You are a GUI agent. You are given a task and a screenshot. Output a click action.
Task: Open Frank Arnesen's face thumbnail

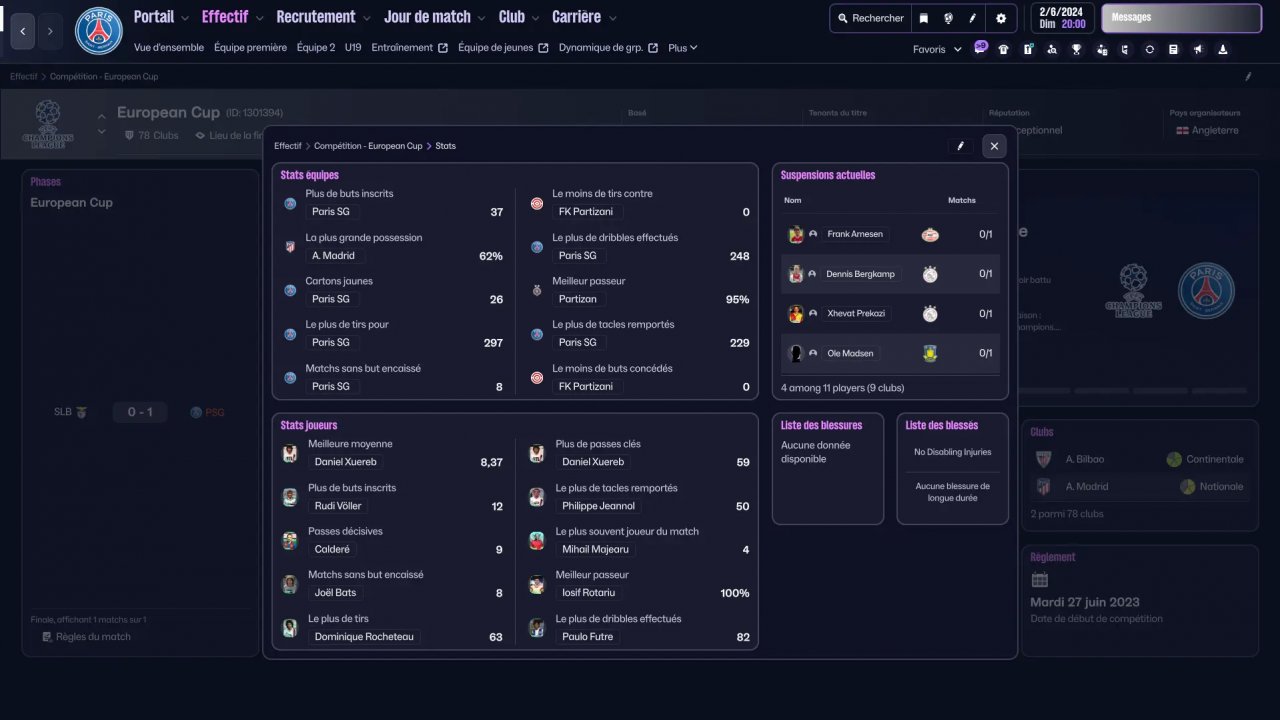click(x=796, y=234)
